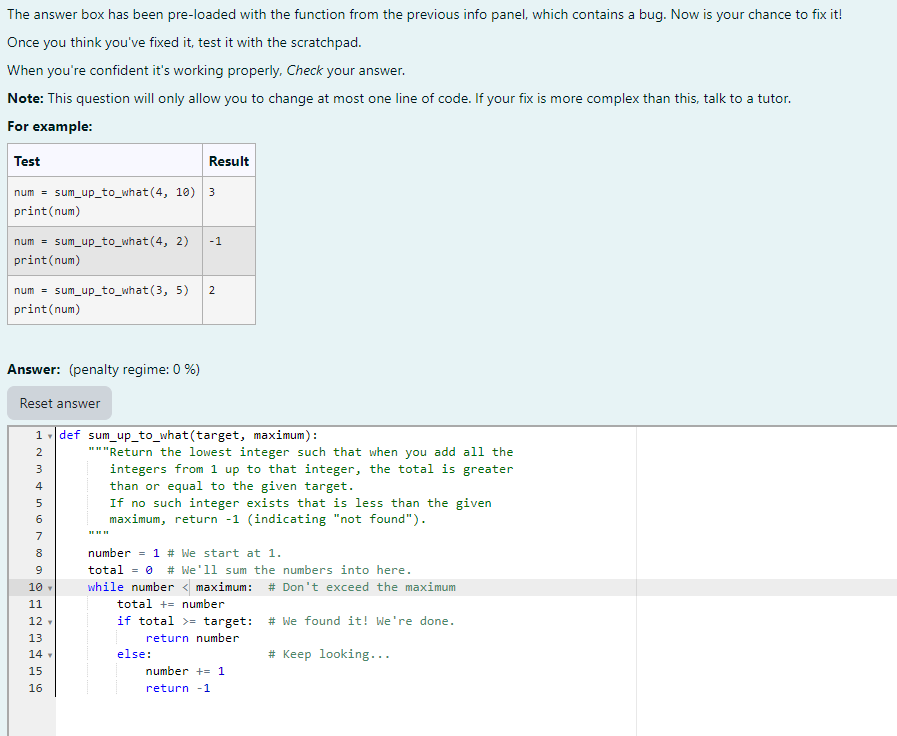This screenshot has width=897, height=736.
Task: Click the 'Answer:' label
Action: tap(34, 369)
